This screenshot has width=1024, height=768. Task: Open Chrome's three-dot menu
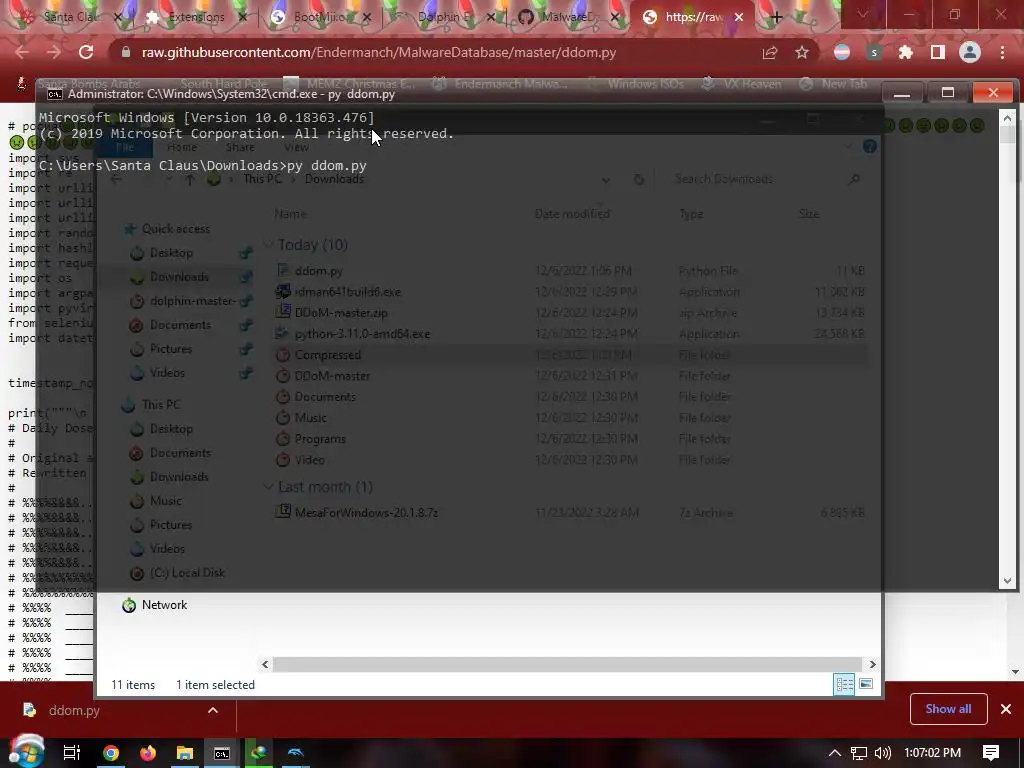click(1002, 52)
